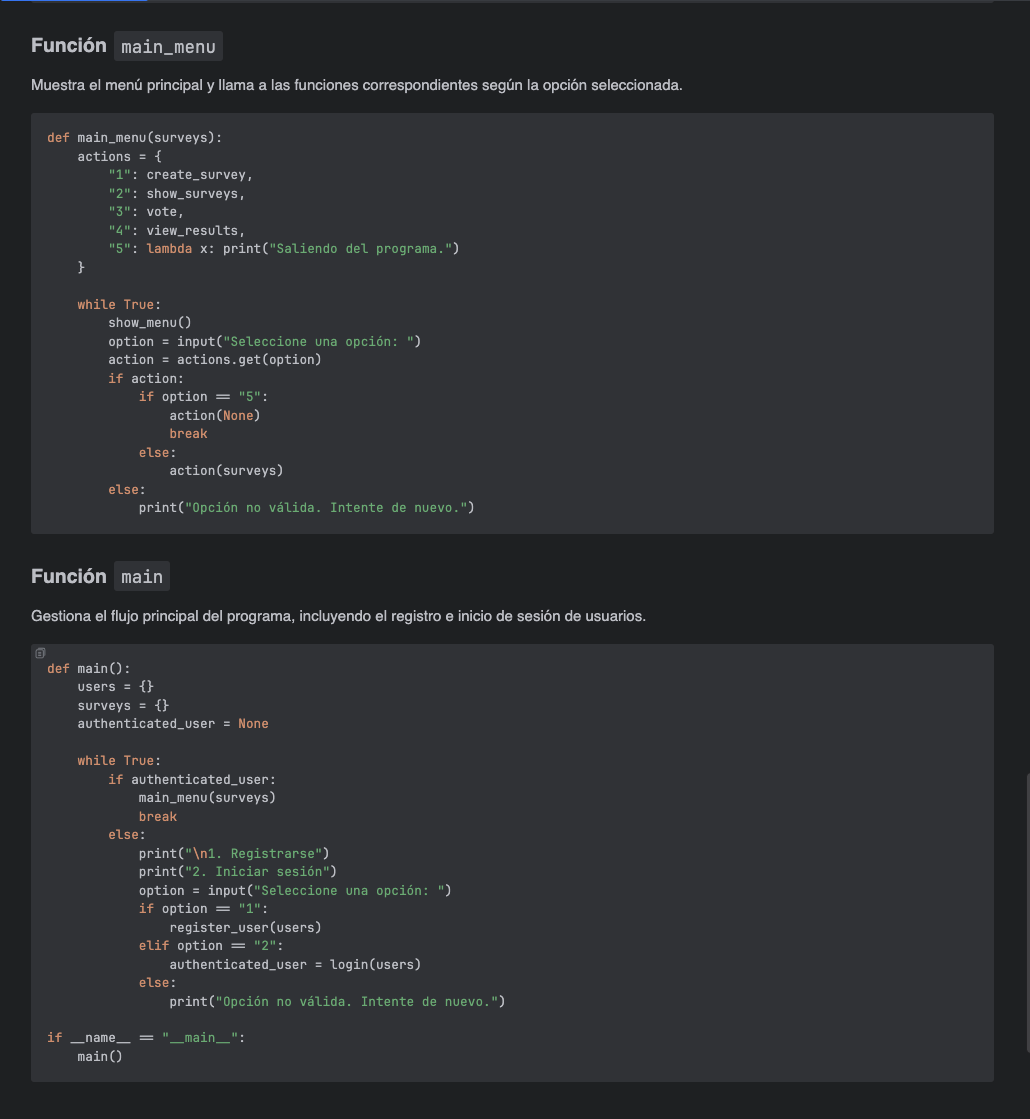Click the line 'elif option == "2":'
The width and height of the screenshot is (1030, 1119).
pos(211,946)
